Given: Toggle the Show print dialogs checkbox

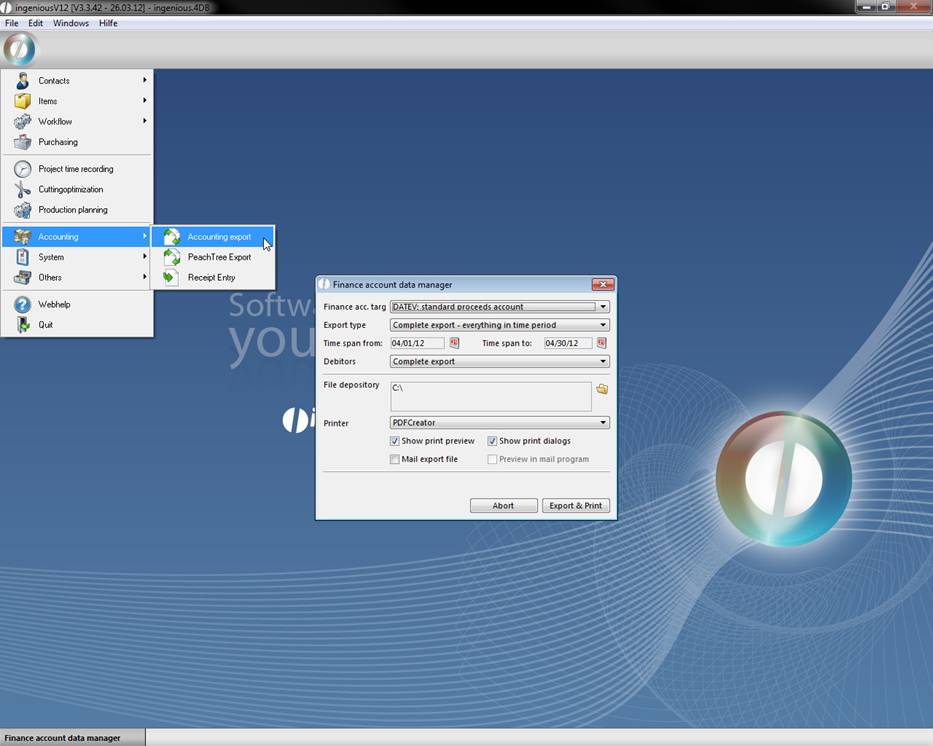Looking at the screenshot, I should click(493, 441).
